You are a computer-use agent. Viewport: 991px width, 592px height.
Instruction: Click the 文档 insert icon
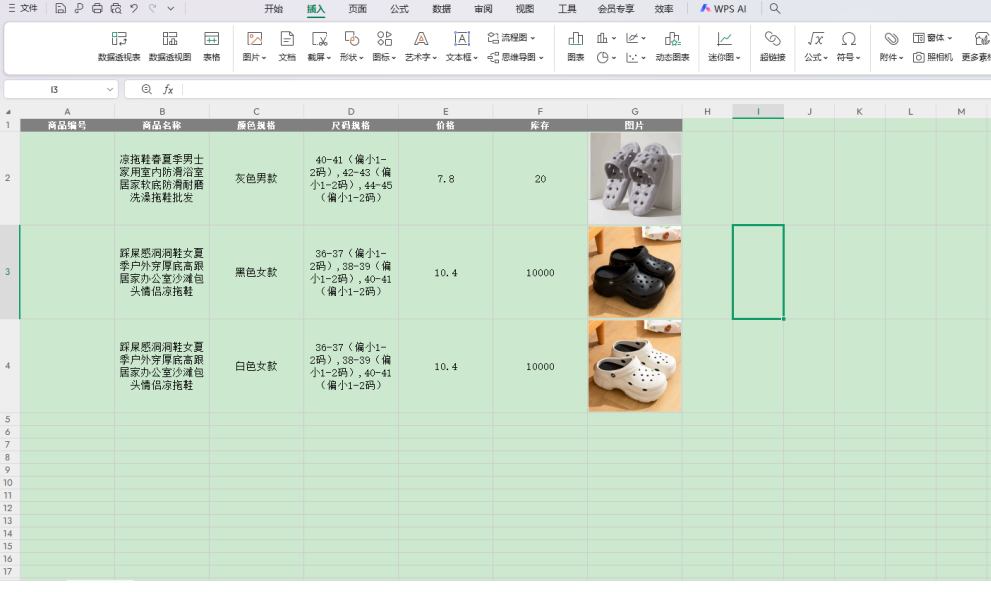point(287,47)
